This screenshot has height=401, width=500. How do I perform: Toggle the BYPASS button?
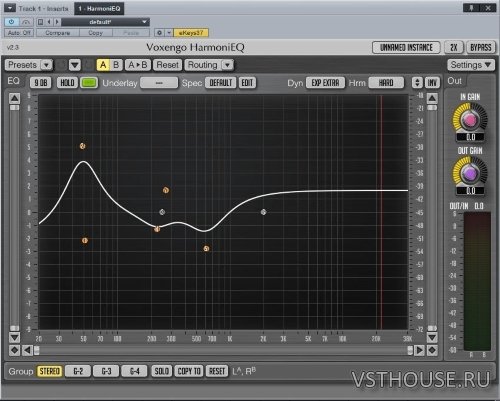(x=480, y=48)
